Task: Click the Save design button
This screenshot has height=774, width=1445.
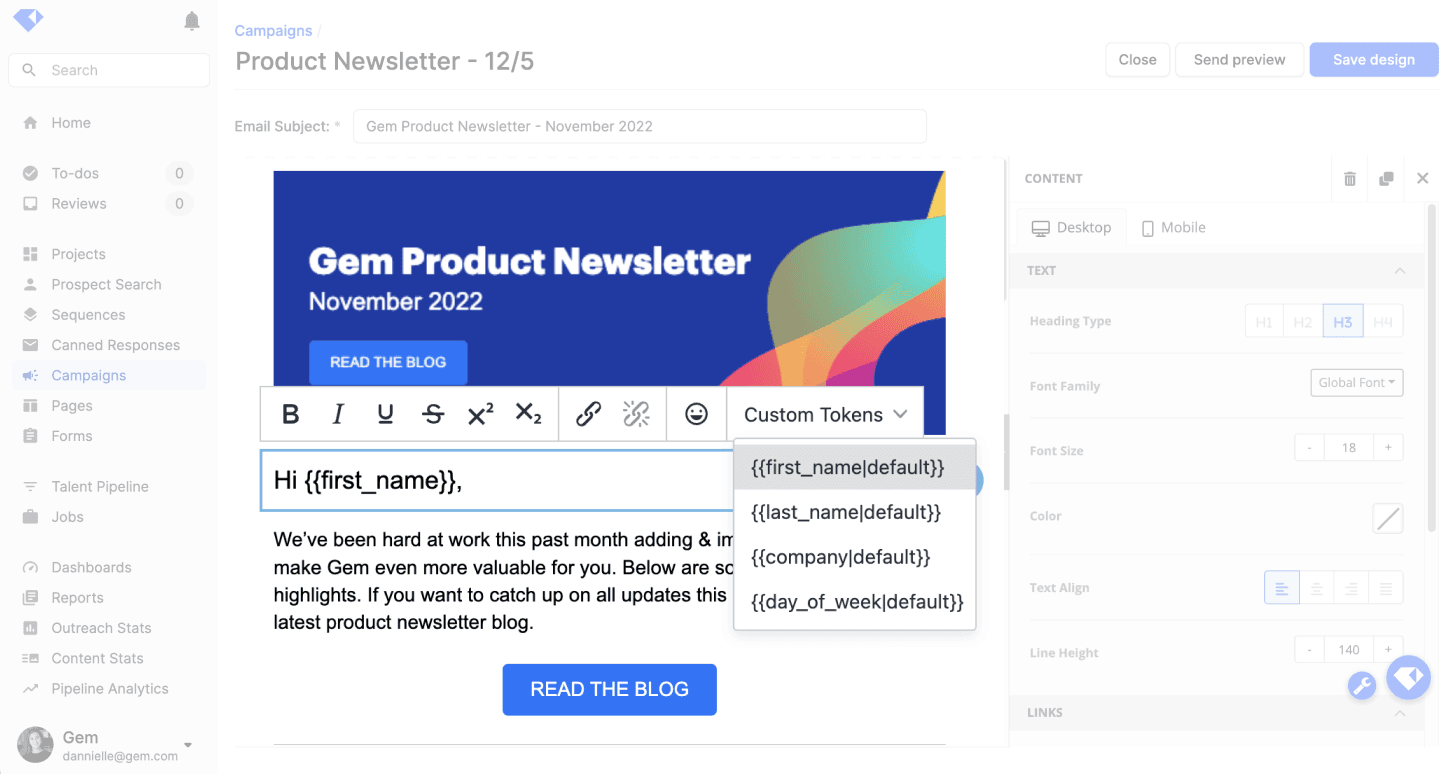Action: click(1373, 60)
